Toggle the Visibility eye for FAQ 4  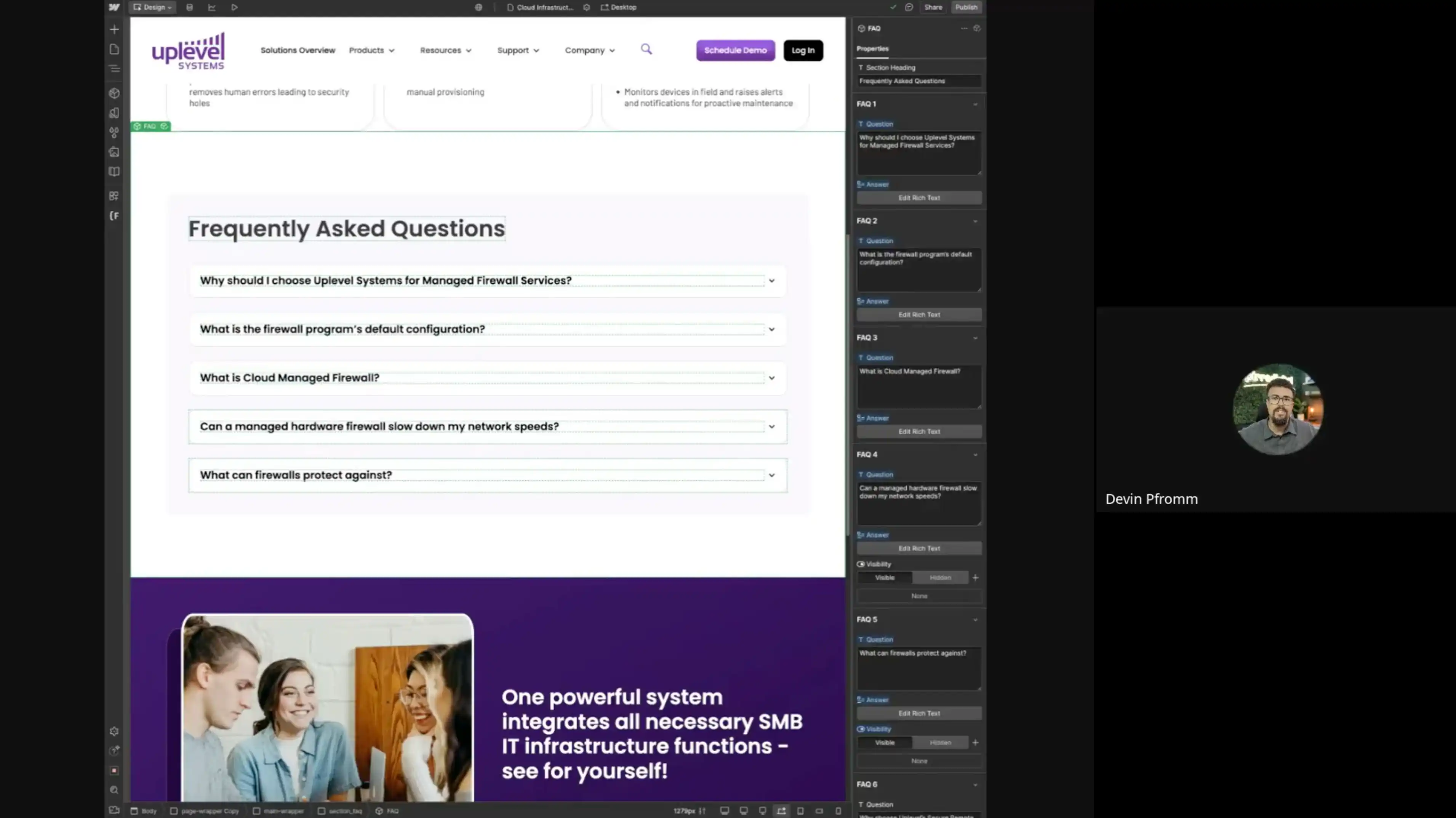pos(861,564)
